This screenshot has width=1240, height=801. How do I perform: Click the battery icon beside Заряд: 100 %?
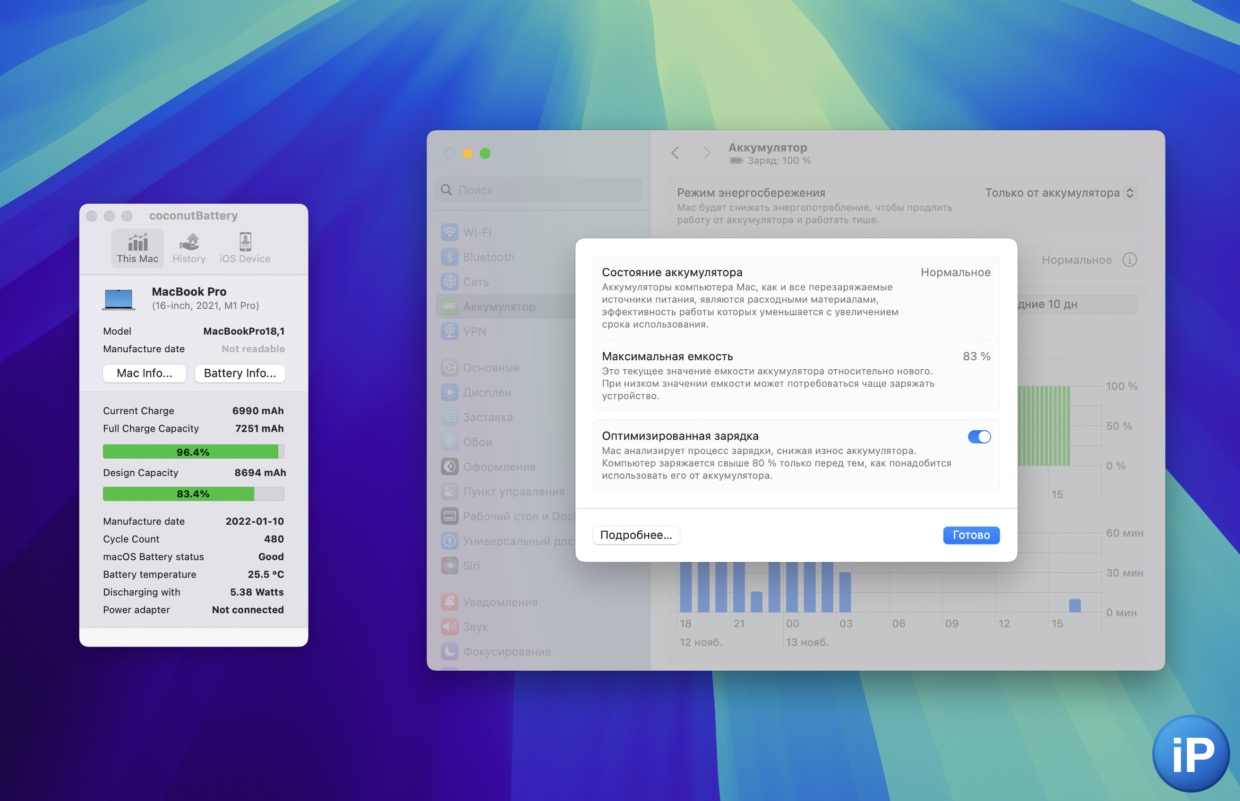(x=737, y=161)
